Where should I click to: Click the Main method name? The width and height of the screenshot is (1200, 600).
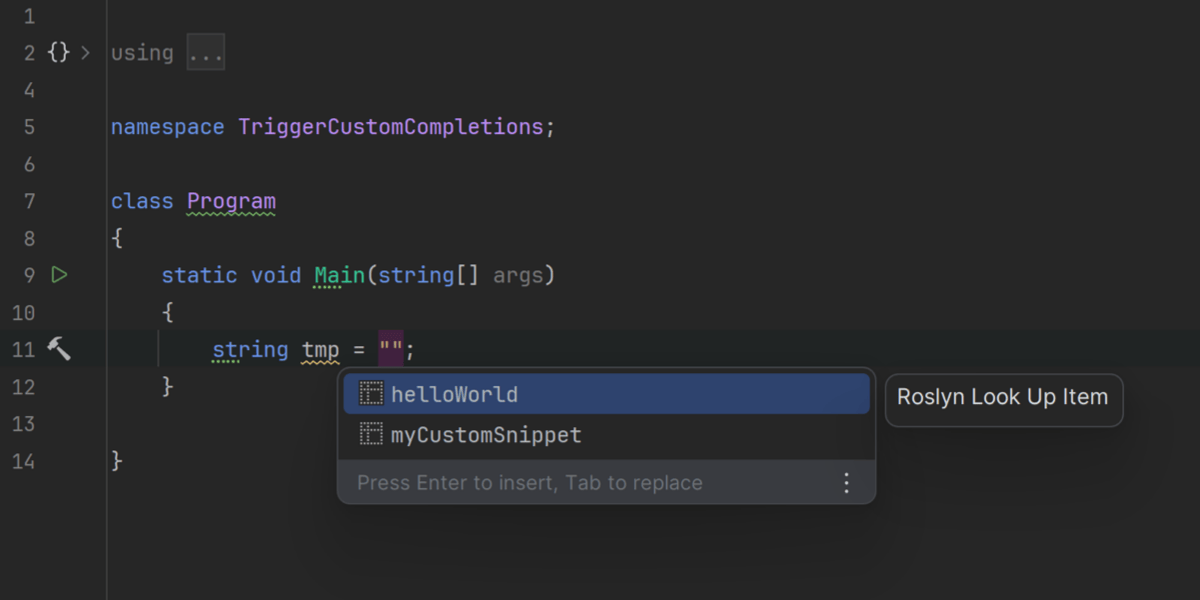pyautogui.click(x=340, y=275)
